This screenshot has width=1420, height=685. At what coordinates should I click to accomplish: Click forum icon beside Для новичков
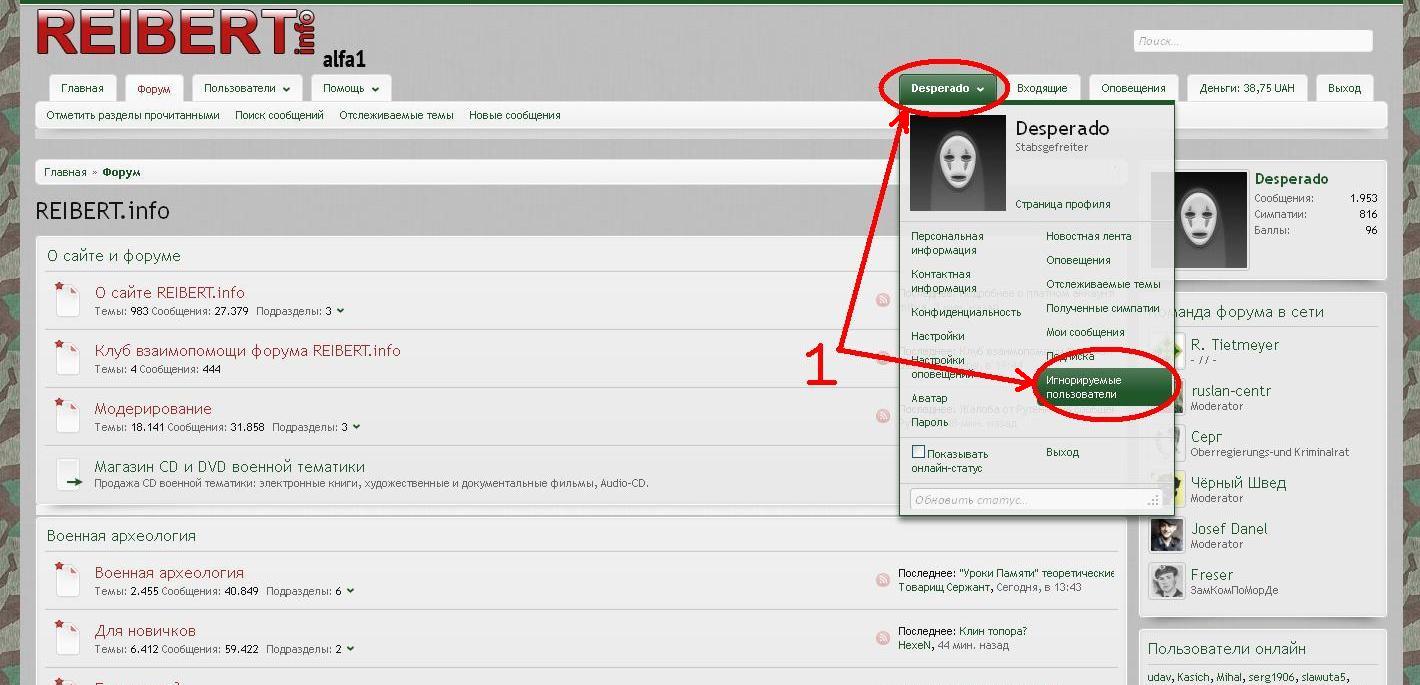pyautogui.click(x=67, y=638)
